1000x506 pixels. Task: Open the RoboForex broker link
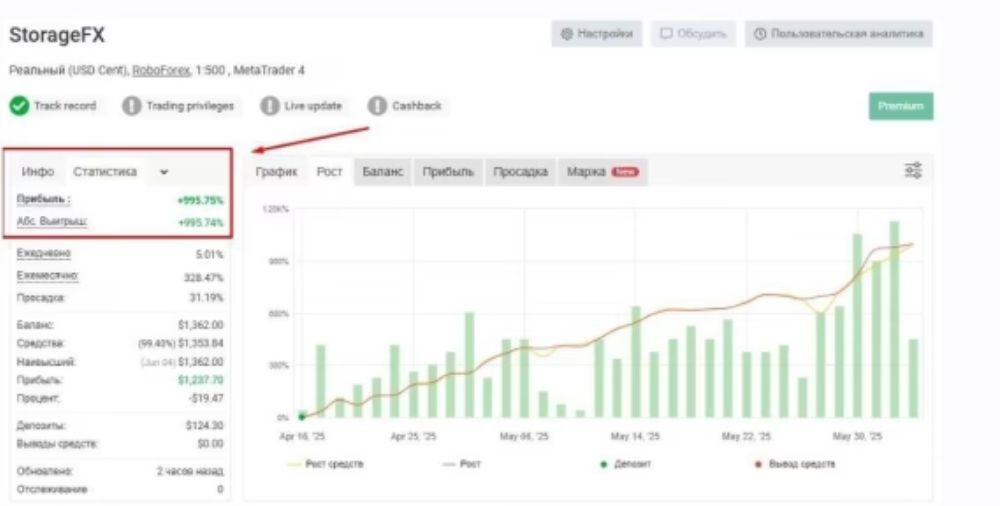click(x=160, y=70)
